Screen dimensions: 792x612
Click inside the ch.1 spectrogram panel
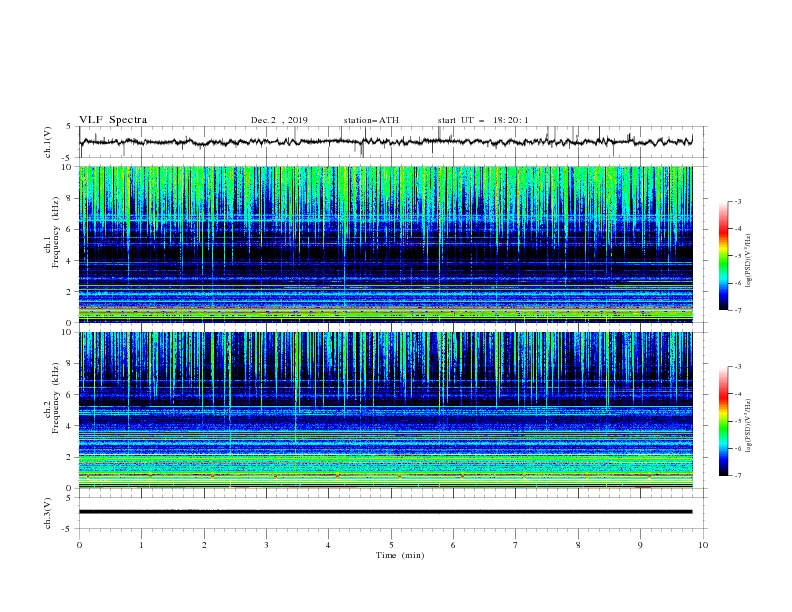[385, 244]
